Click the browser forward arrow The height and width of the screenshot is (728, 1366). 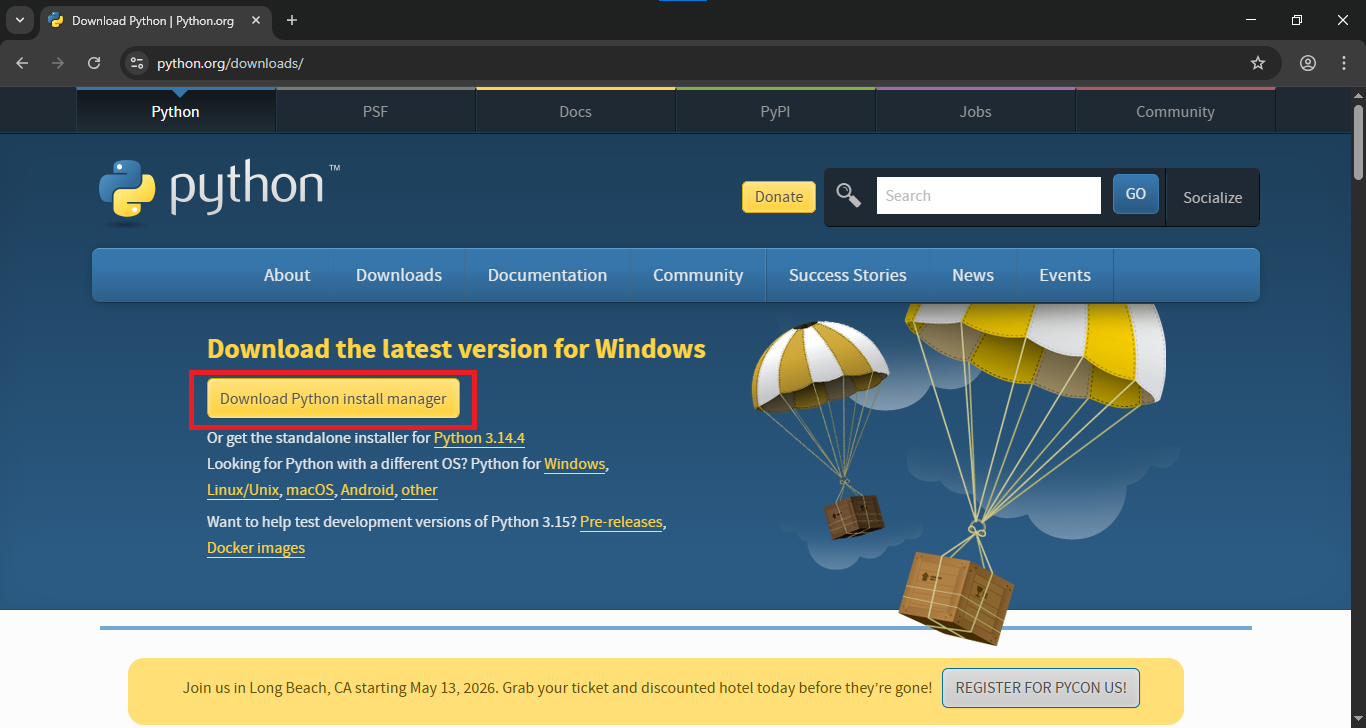click(x=58, y=63)
